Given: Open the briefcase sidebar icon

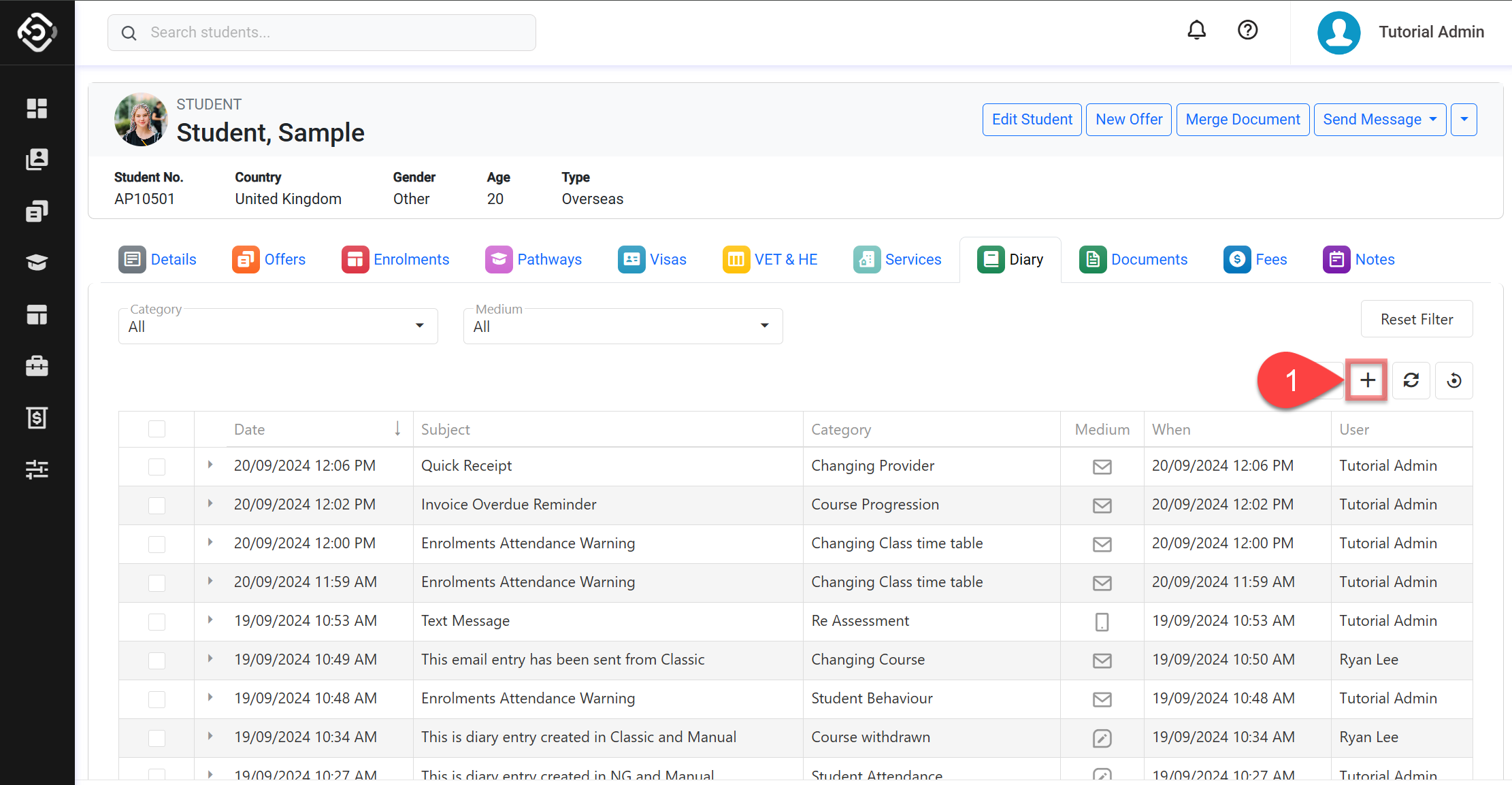Looking at the screenshot, I should click(x=37, y=366).
